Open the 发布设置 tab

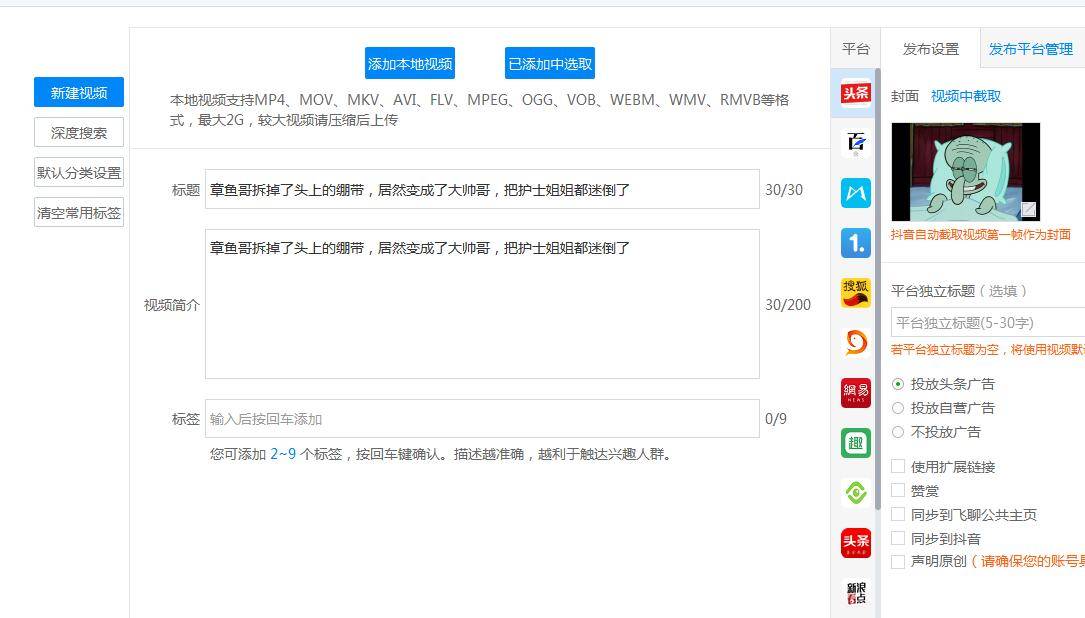coord(930,49)
